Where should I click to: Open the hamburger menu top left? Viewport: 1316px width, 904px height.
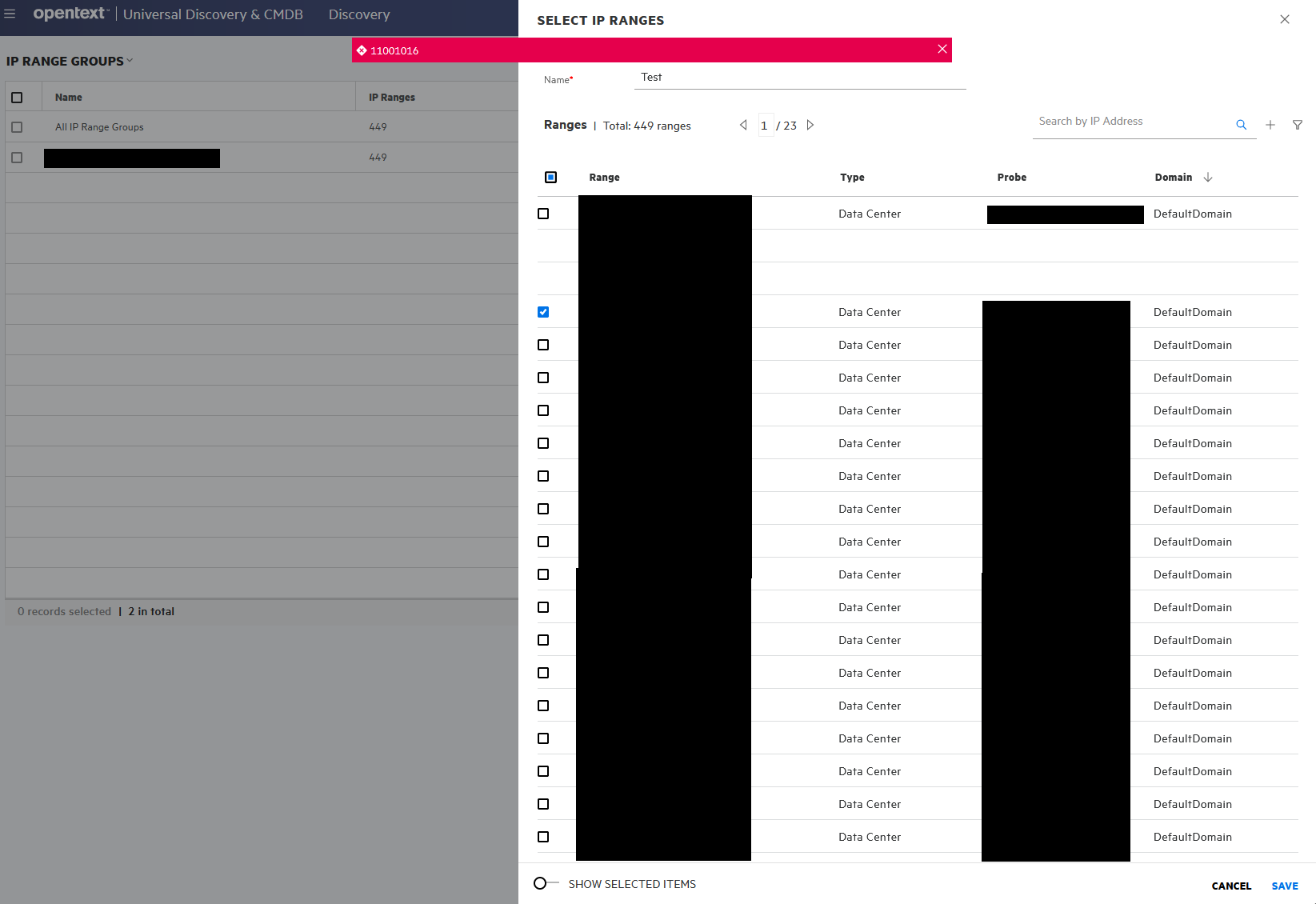pos(10,14)
